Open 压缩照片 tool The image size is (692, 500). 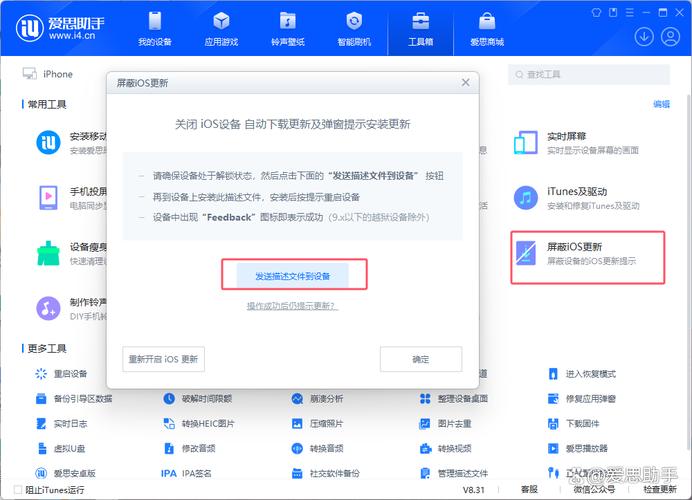(317, 424)
